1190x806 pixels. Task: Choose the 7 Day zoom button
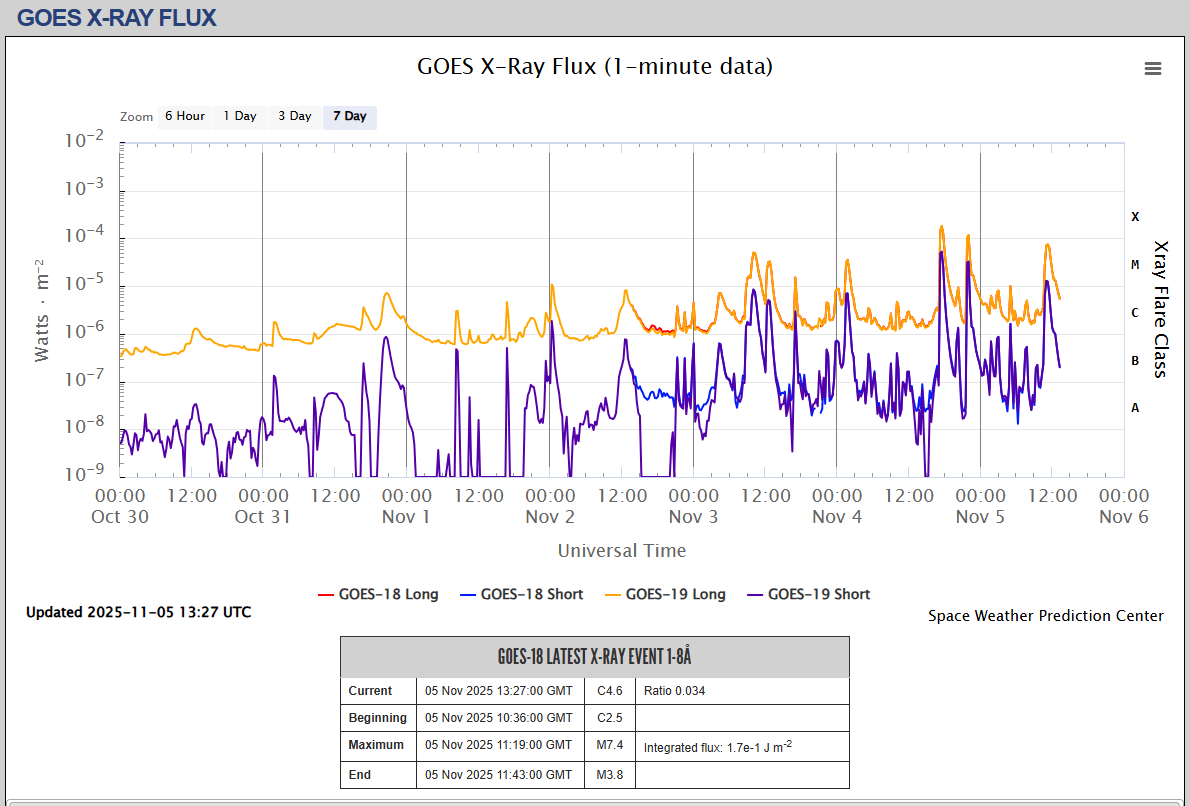tap(349, 116)
